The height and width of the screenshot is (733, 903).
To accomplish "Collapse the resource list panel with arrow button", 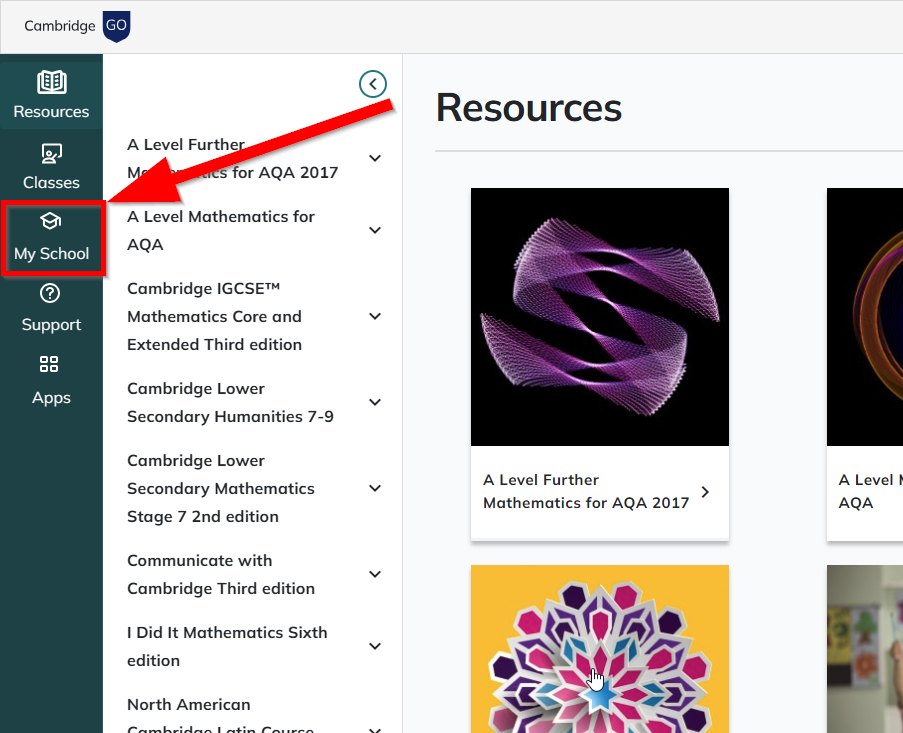I will (x=373, y=84).
